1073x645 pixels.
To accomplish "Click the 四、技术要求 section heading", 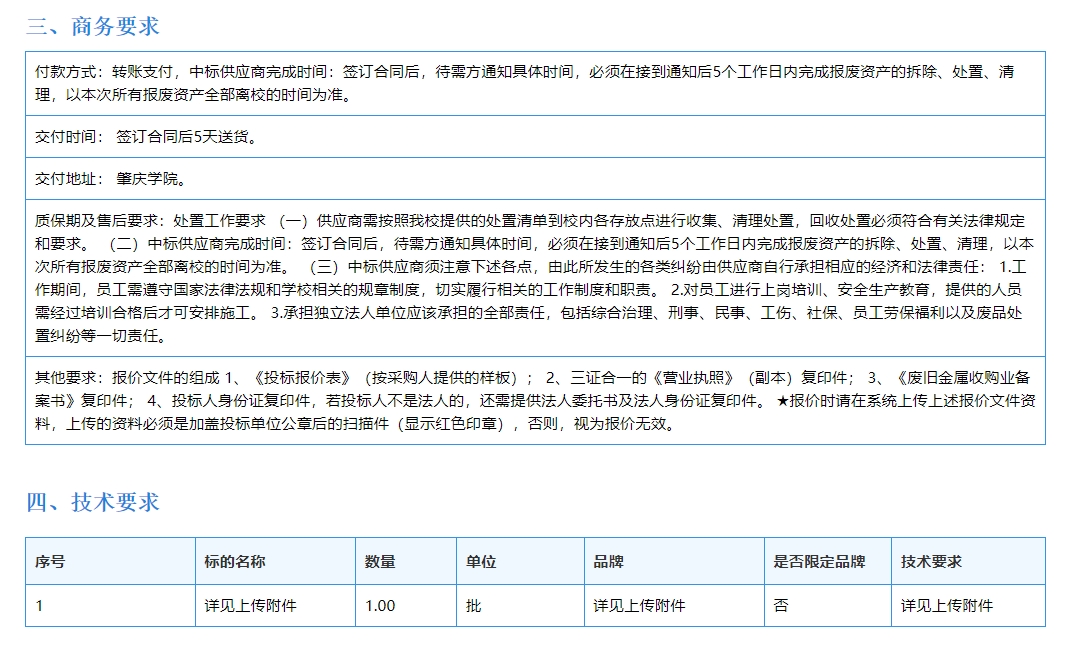I will pyautogui.click(x=92, y=502).
